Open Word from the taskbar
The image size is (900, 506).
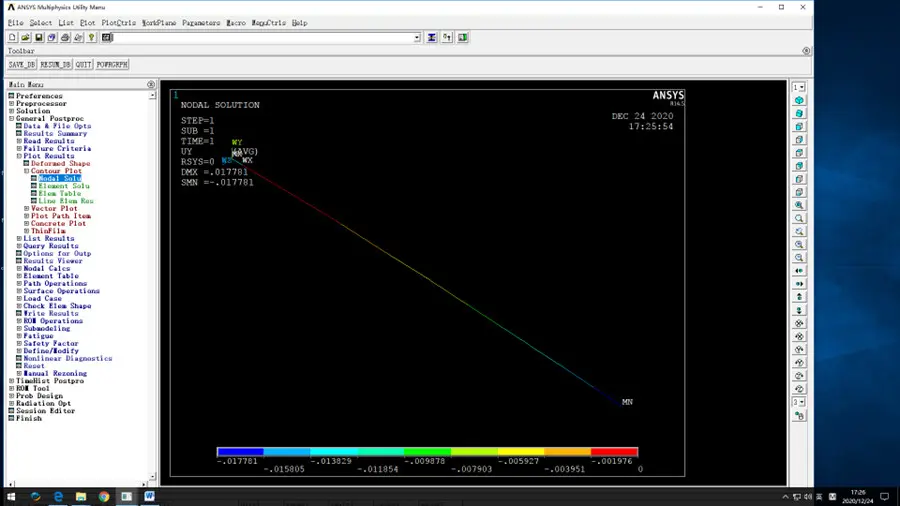(x=149, y=496)
